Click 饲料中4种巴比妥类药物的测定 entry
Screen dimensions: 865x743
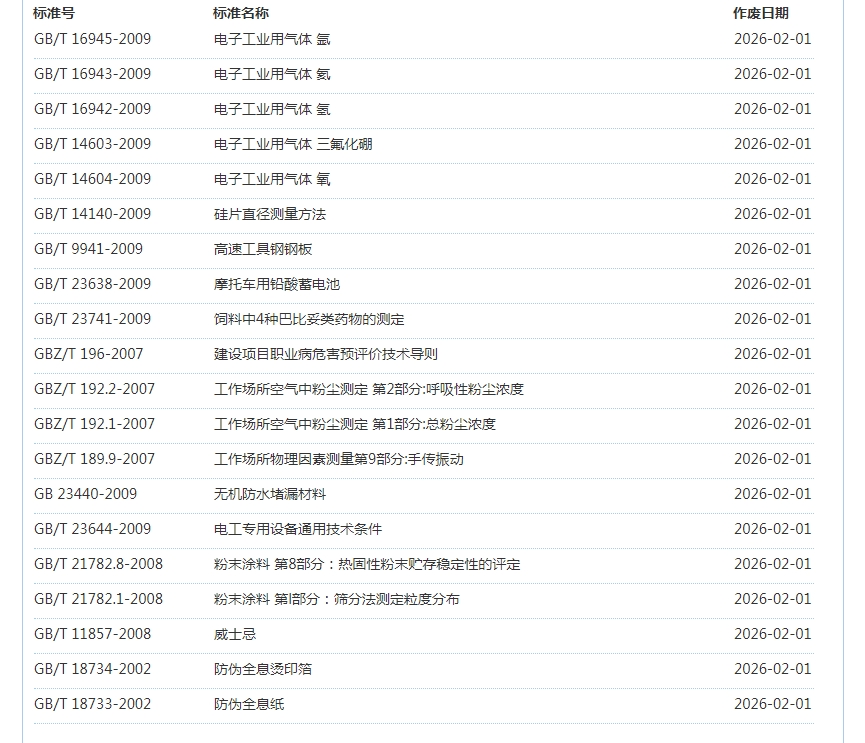click(x=309, y=319)
